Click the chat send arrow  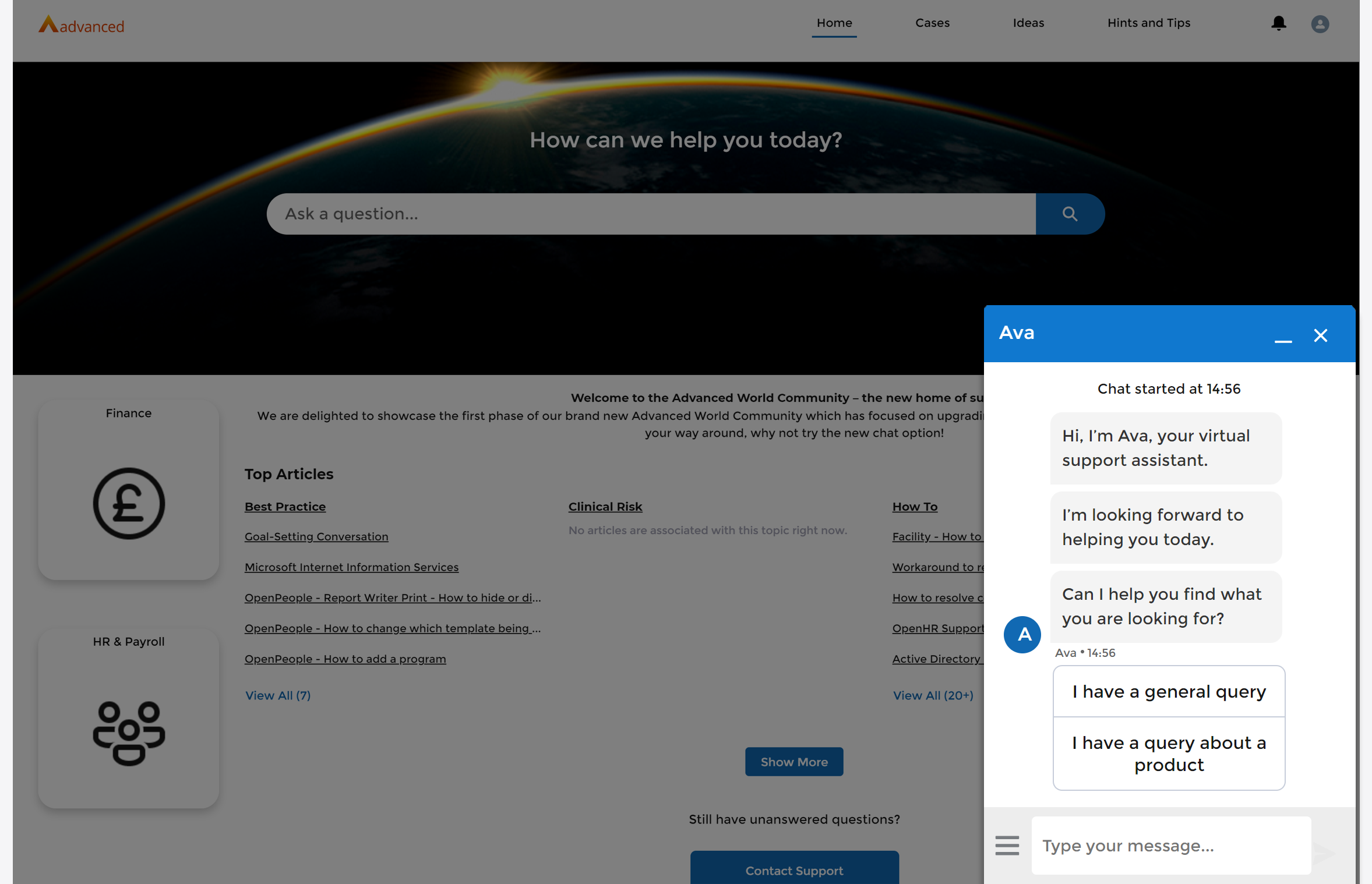coord(1325,853)
